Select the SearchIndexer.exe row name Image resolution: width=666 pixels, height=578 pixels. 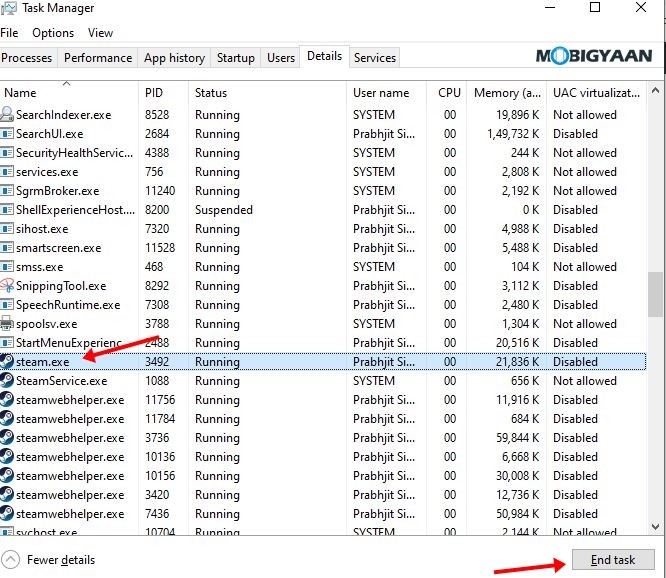click(64, 115)
